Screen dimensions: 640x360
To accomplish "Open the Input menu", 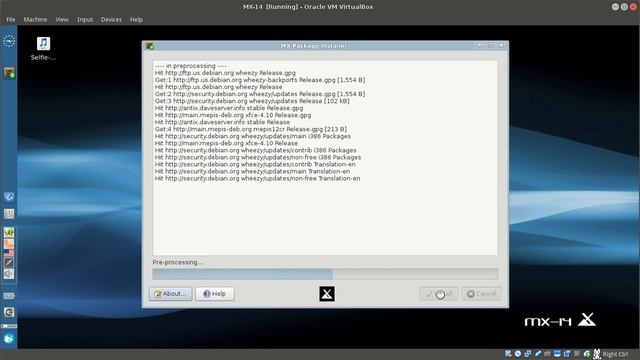I will (x=85, y=20).
